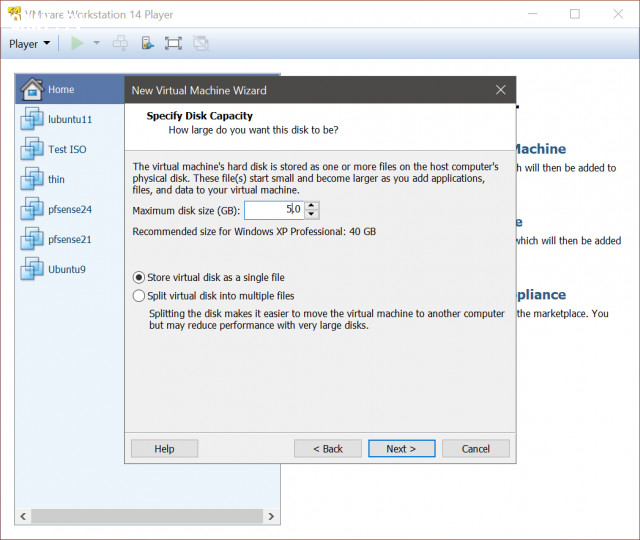Image resolution: width=640 pixels, height=540 pixels.
Task: Click the pfsense24 VM icon
Action: (x=32, y=209)
